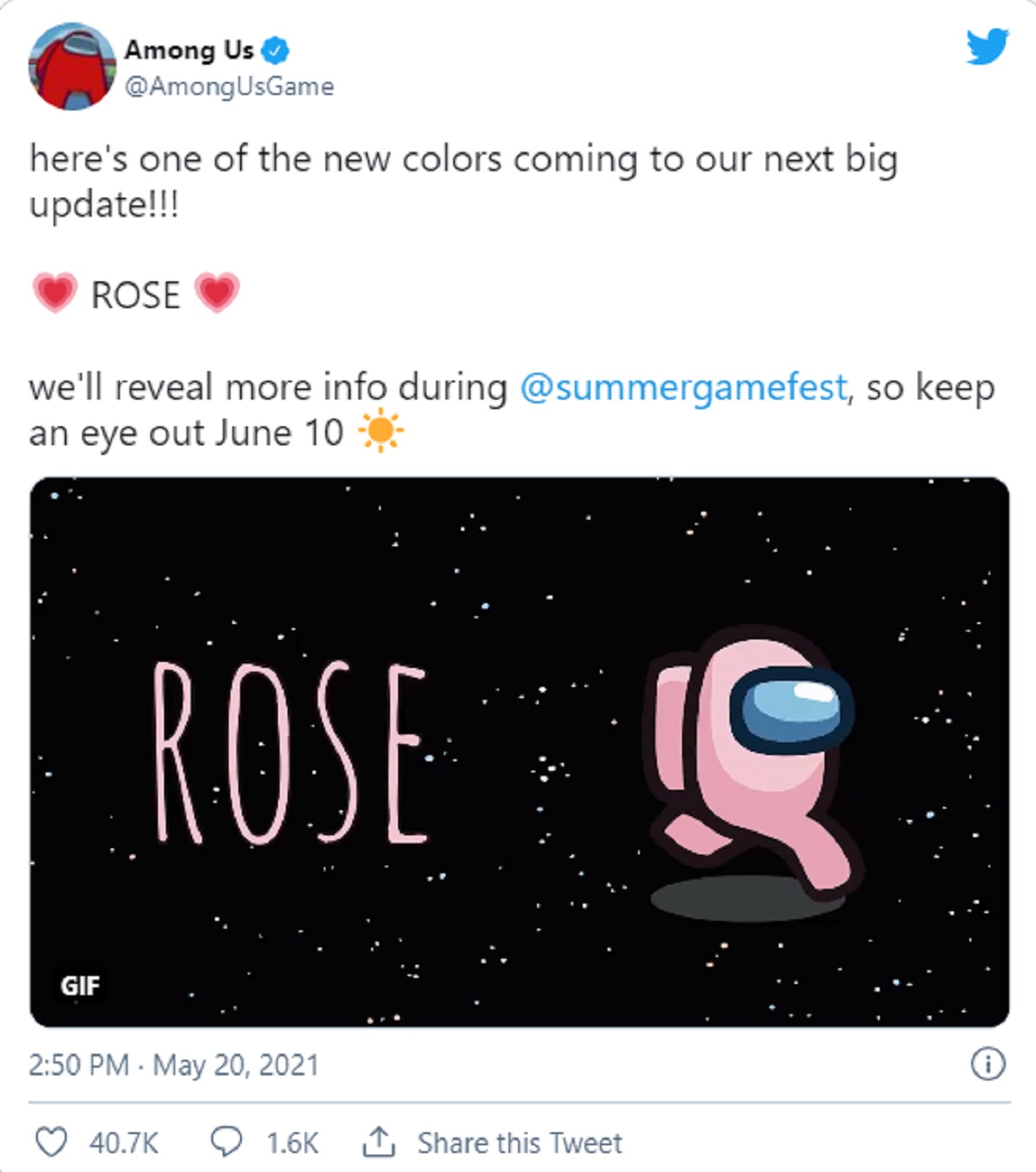This screenshot has height=1172, width=1036.
Task: Click the sun emoji after June 10
Action: coord(380,432)
